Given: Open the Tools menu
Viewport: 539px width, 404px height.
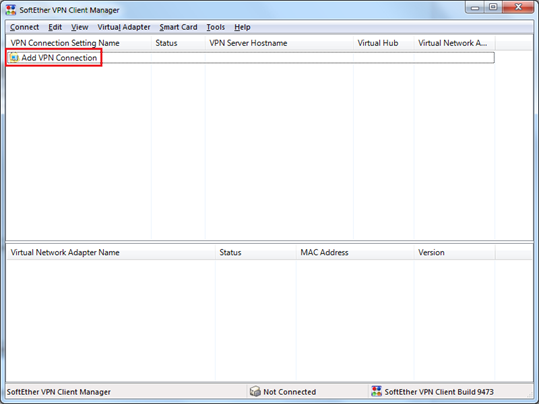Looking at the screenshot, I should (x=216, y=27).
